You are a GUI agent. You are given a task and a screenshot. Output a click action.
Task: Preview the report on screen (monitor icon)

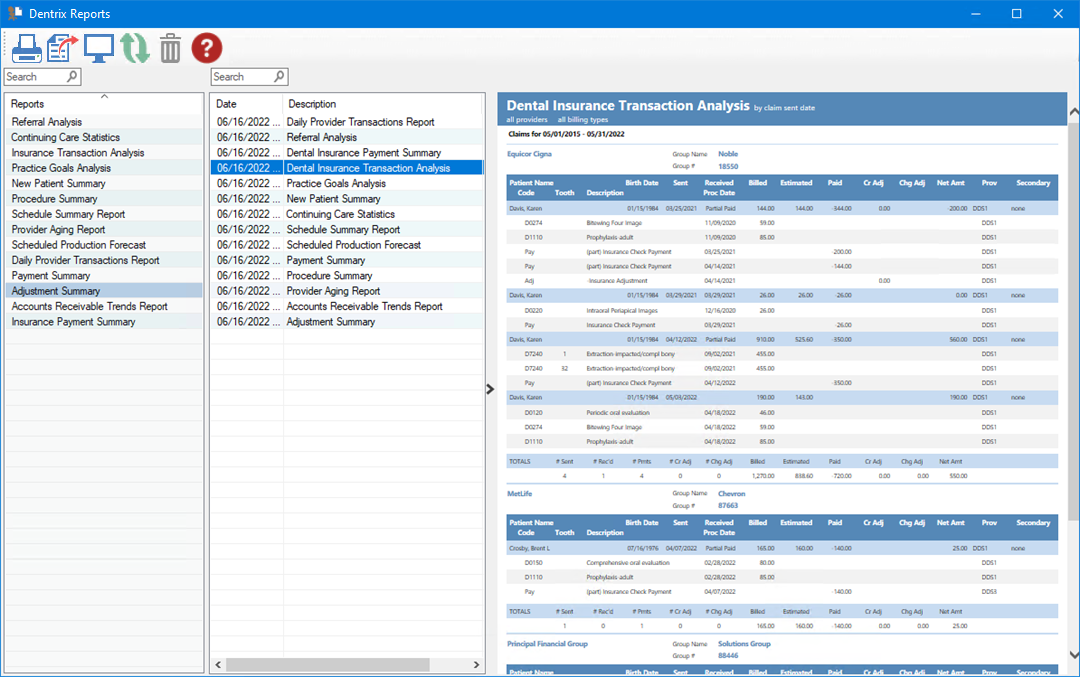pos(98,46)
